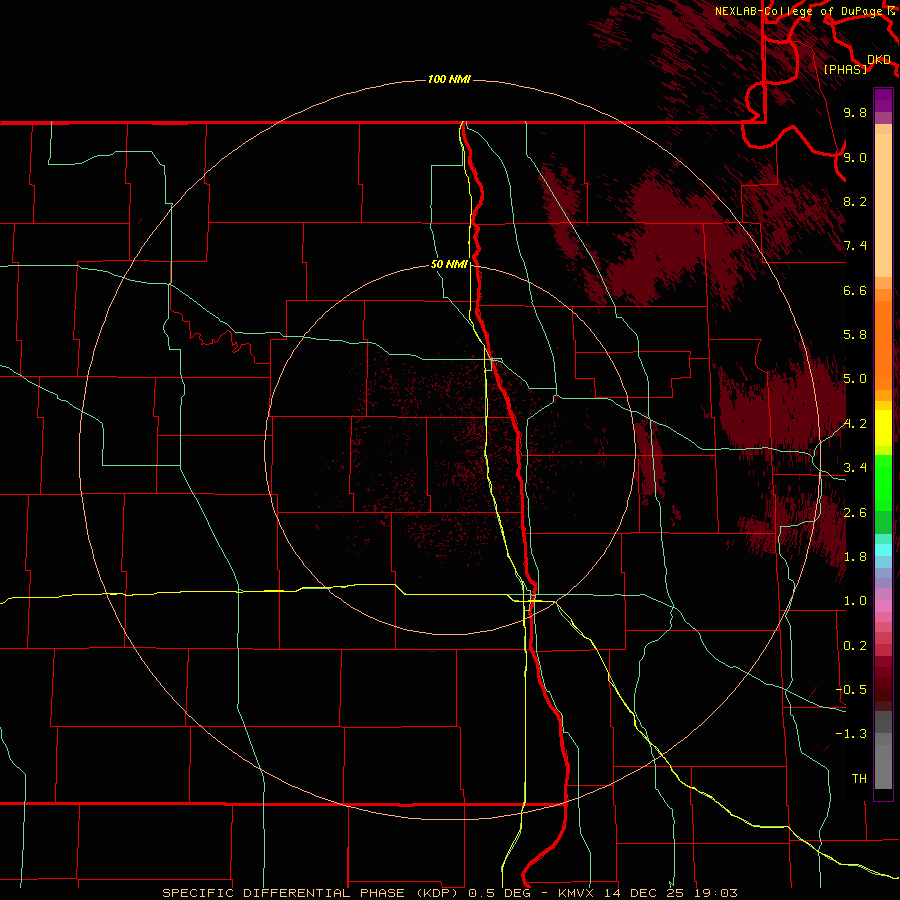
Task: Click the 7.4 value on the color scale
Action: pos(855,246)
